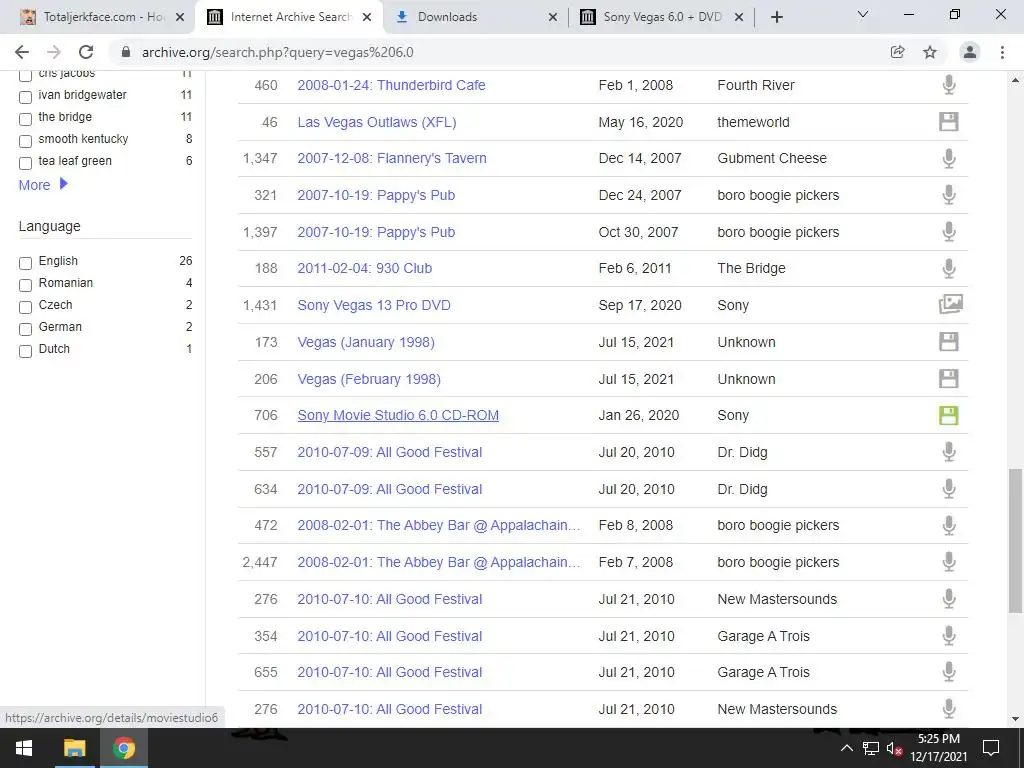The width and height of the screenshot is (1024, 768).
Task: Click green floppy icon for Sony Movie Studio 6.0
Action: (949, 415)
